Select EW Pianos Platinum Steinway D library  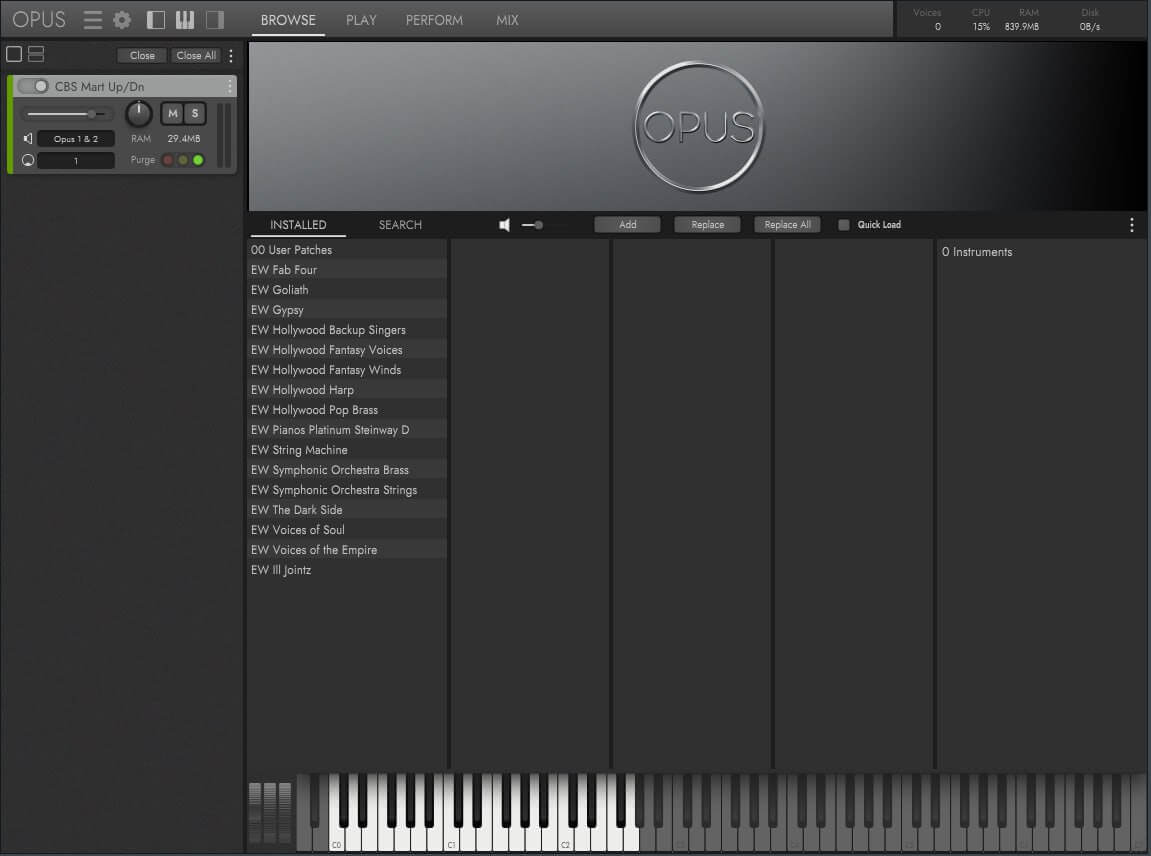349,429
